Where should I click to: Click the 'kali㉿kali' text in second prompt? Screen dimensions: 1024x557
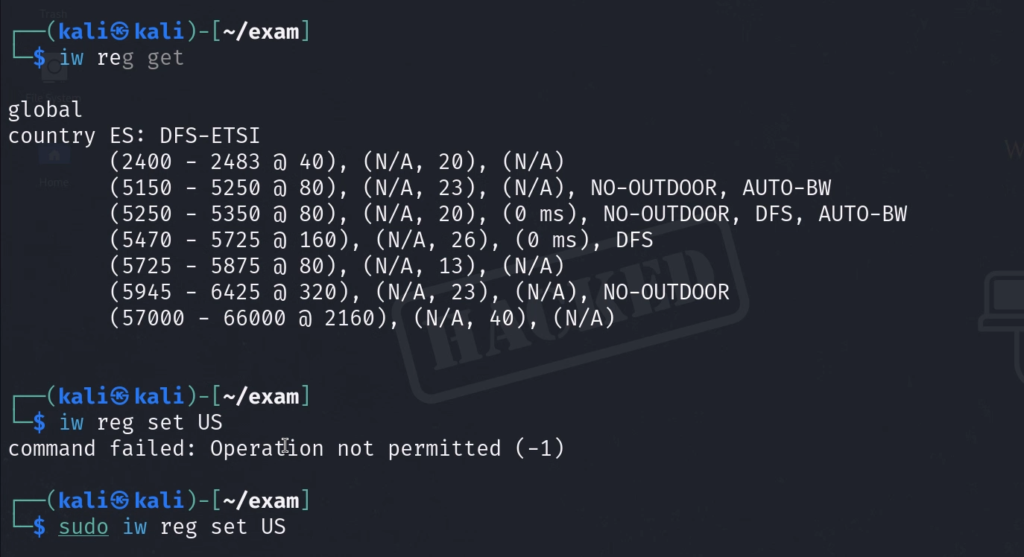coord(119,398)
